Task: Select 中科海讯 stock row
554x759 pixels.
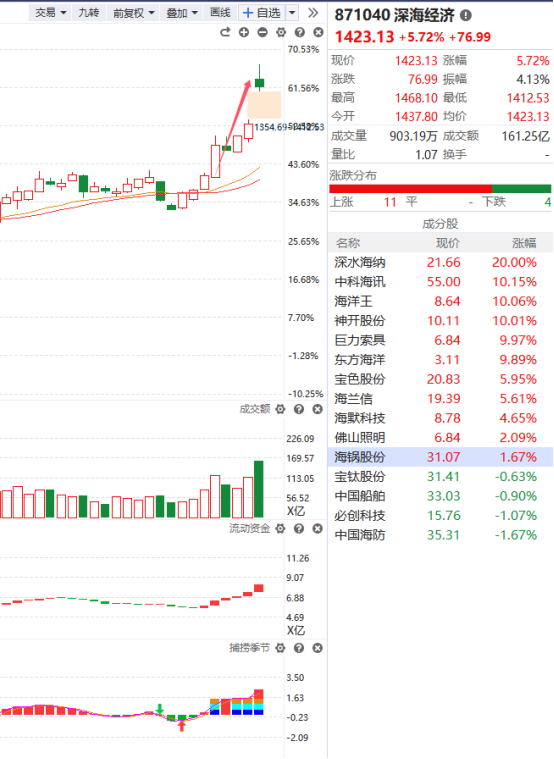Action: (440, 282)
